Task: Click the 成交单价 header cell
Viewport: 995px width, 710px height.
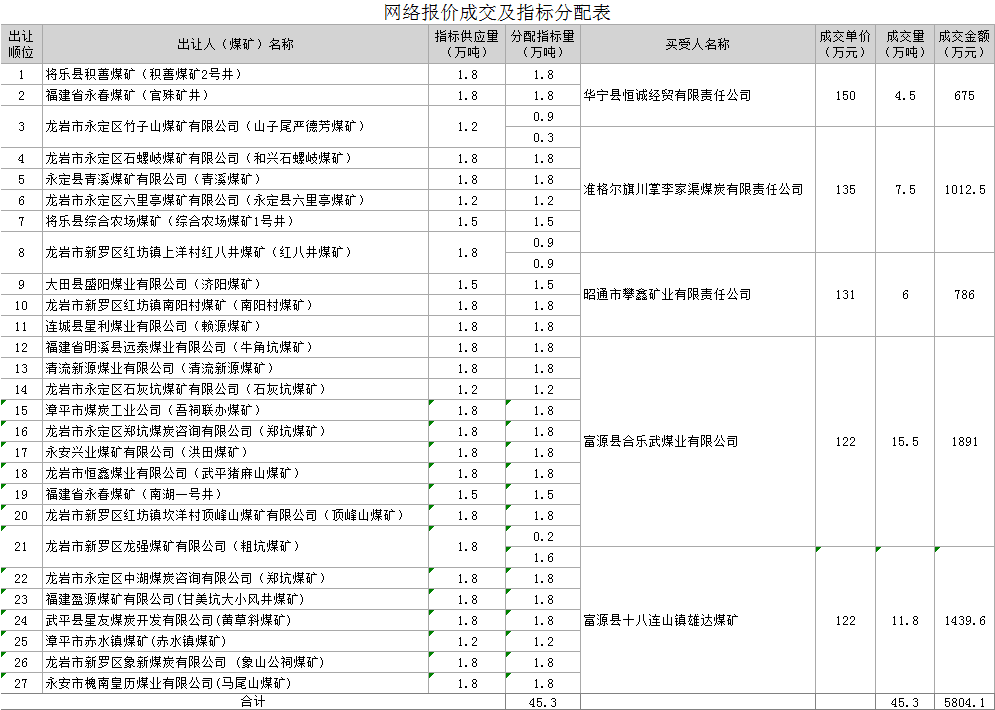Action: tap(845, 44)
